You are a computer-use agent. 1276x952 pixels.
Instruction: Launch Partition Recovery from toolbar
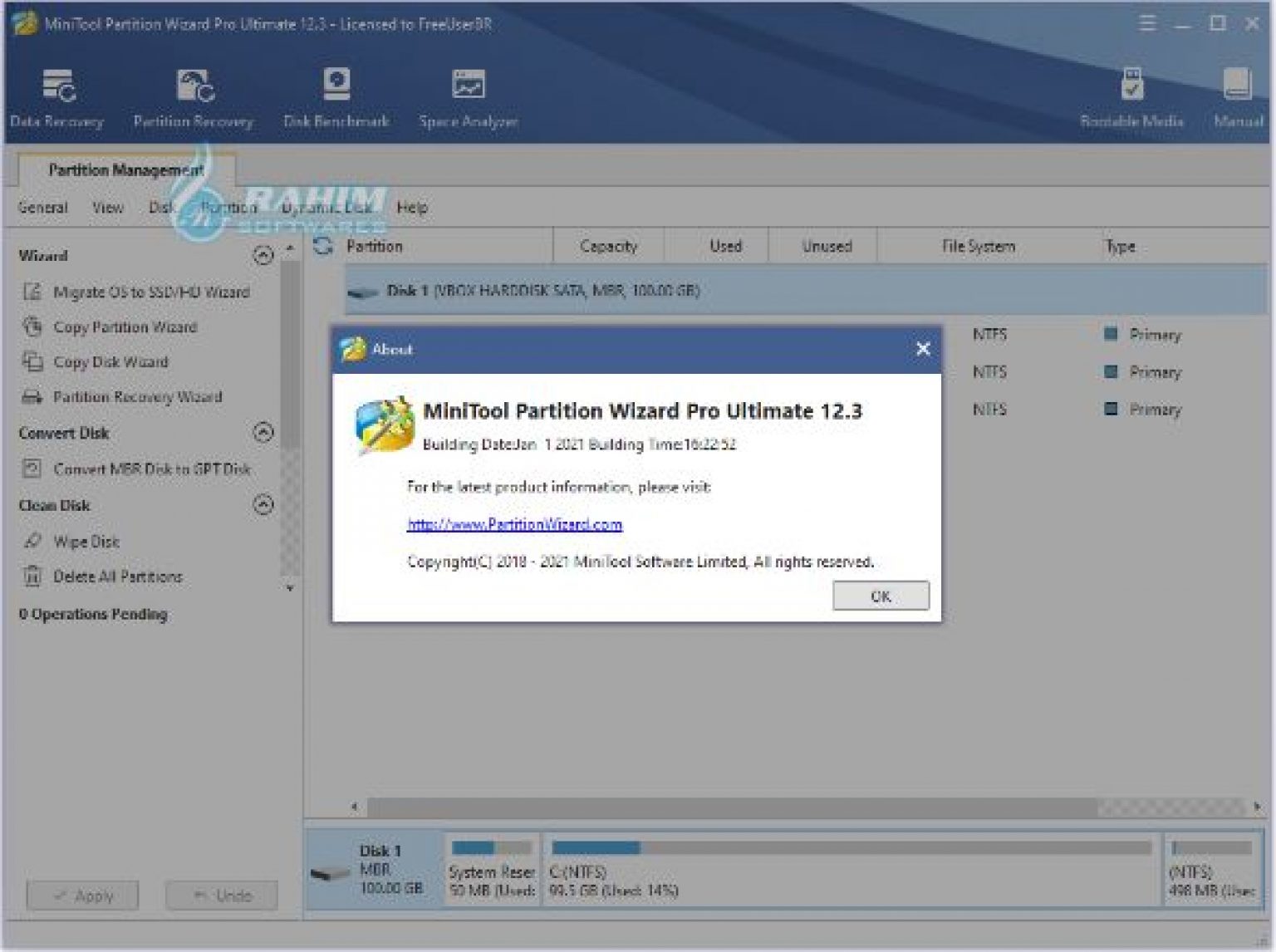[x=194, y=98]
